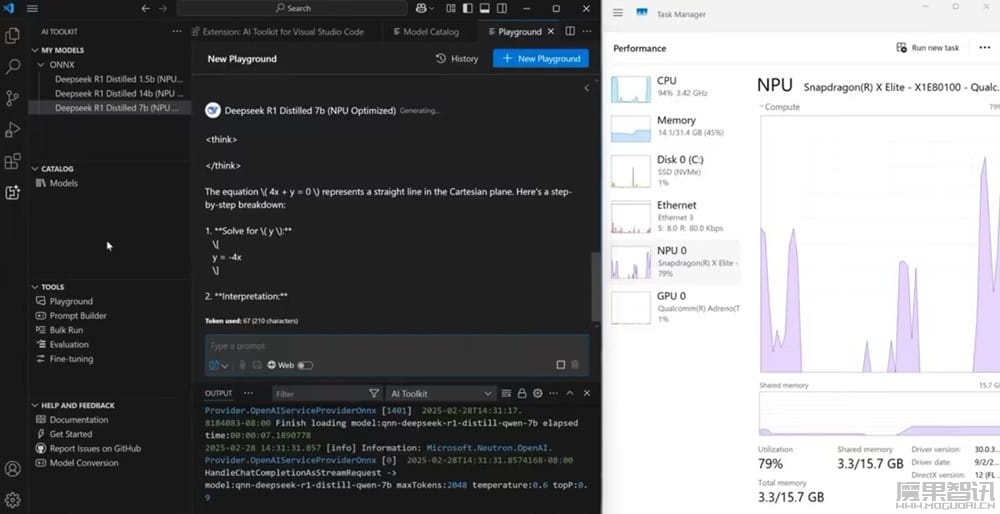Image resolution: width=1000 pixels, height=514 pixels.
Task: Open the Search view in activity bar
Action: click(x=12, y=66)
